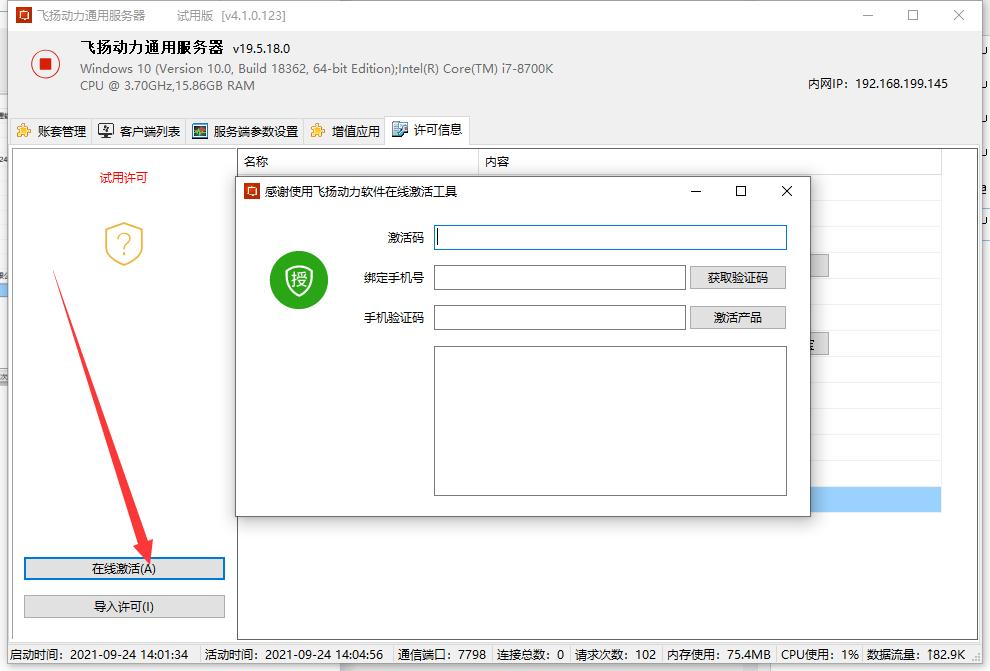Viewport: 990px width, 671px height.
Task: Switch to the 增值应用 tab
Action: (346, 131)
